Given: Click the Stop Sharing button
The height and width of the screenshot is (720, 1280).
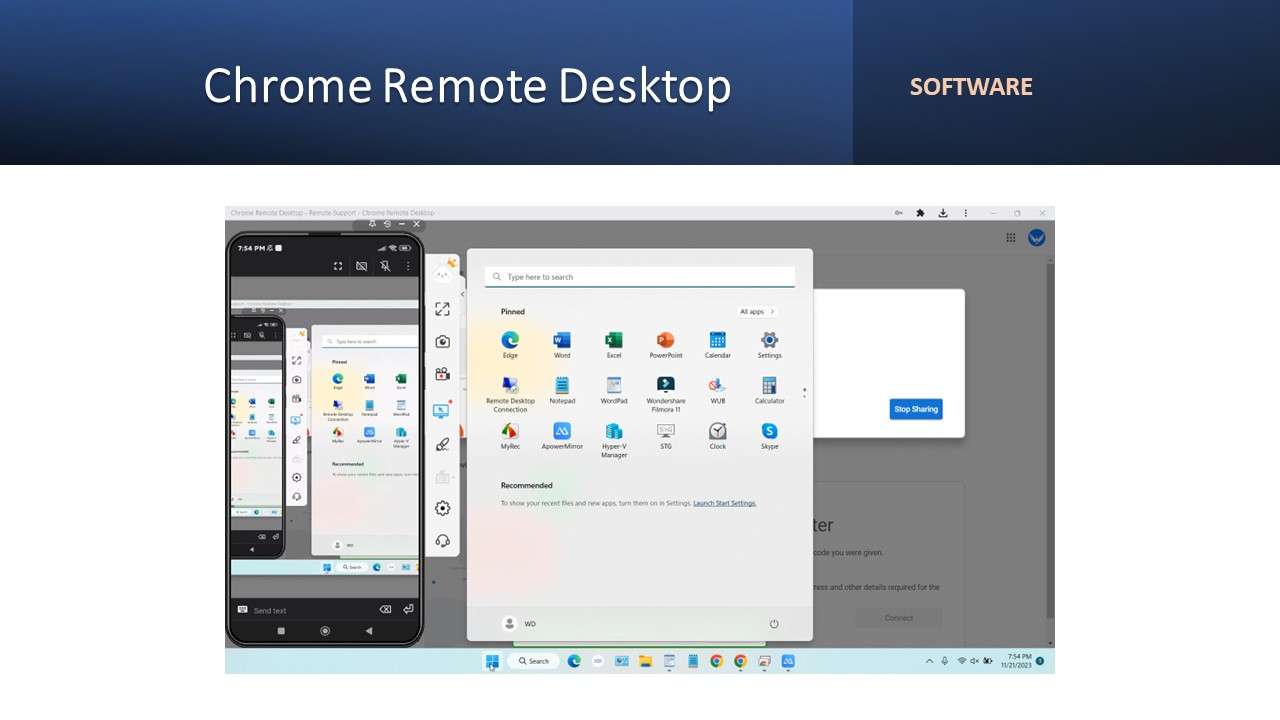Looking at the screenshot, I should (x=915, y=409).
